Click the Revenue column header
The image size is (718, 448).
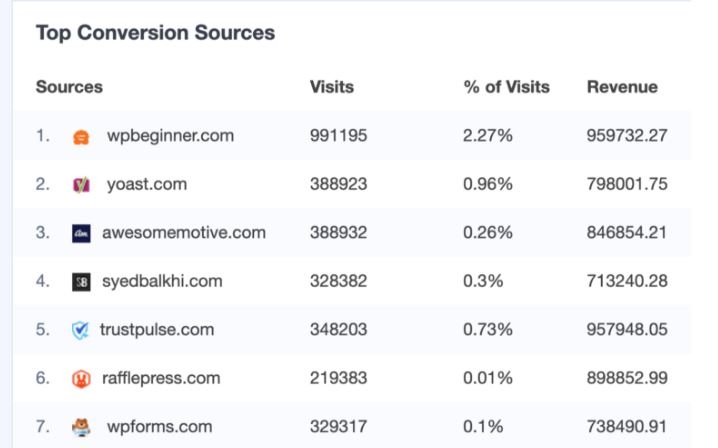(622, 87)
